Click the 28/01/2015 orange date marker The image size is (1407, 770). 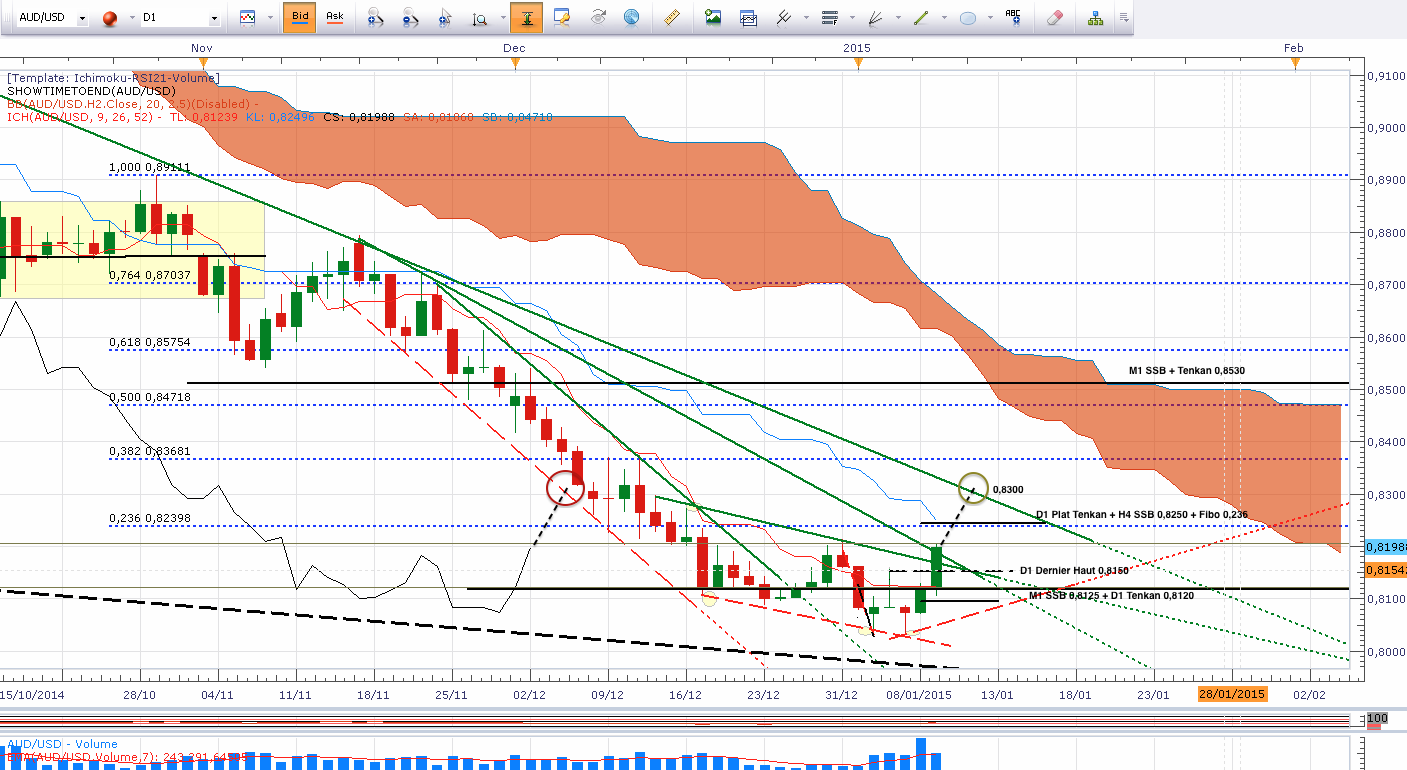coord(1232,694)
